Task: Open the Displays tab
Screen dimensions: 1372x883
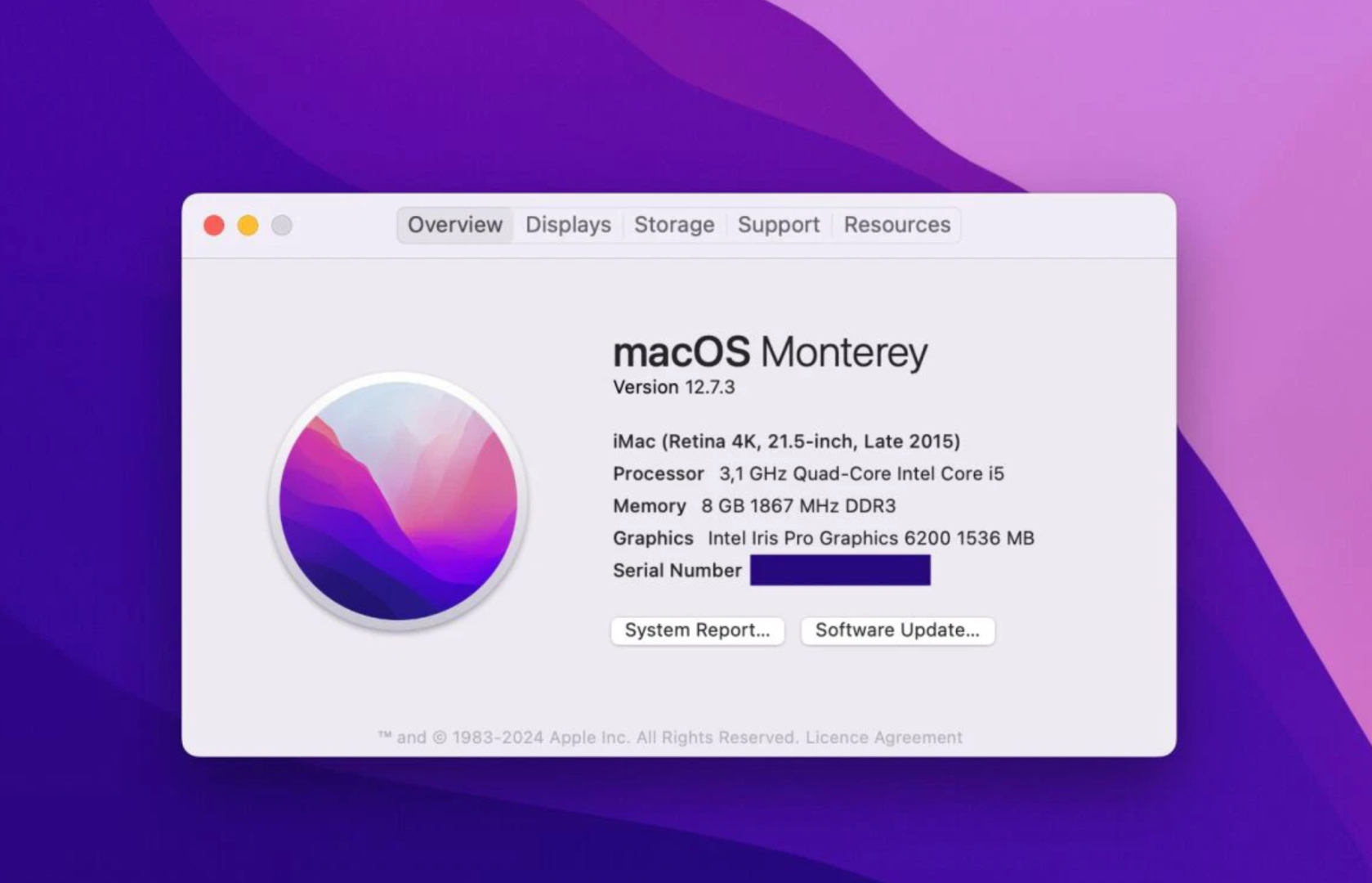Action: [568, 225]
